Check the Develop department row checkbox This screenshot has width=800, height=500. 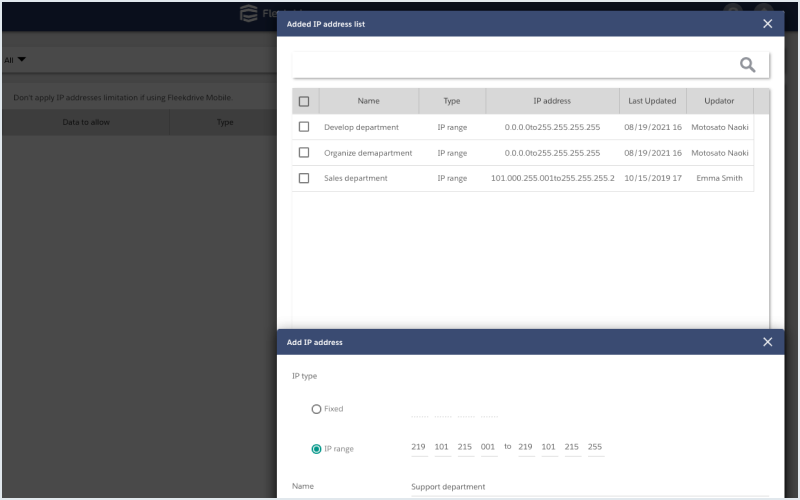[x=304, y=127]
